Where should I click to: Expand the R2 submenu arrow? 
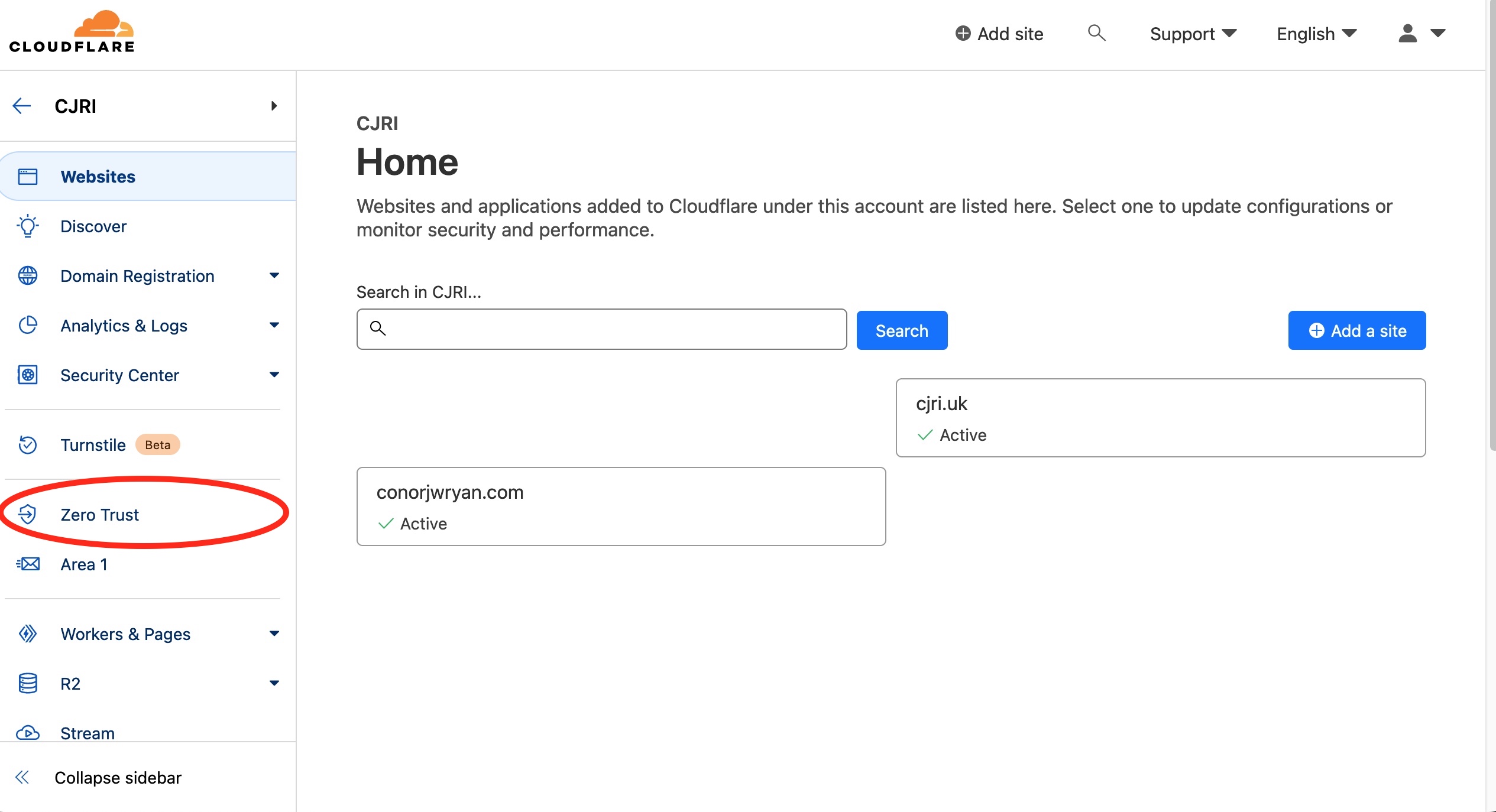pyautogui.click(x=274, y=683)
